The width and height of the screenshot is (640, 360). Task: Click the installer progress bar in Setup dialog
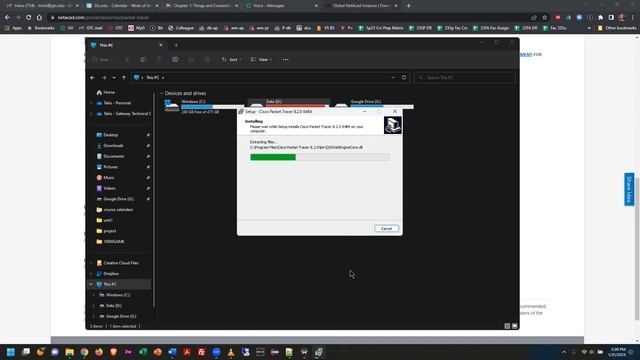click(320, 157)
